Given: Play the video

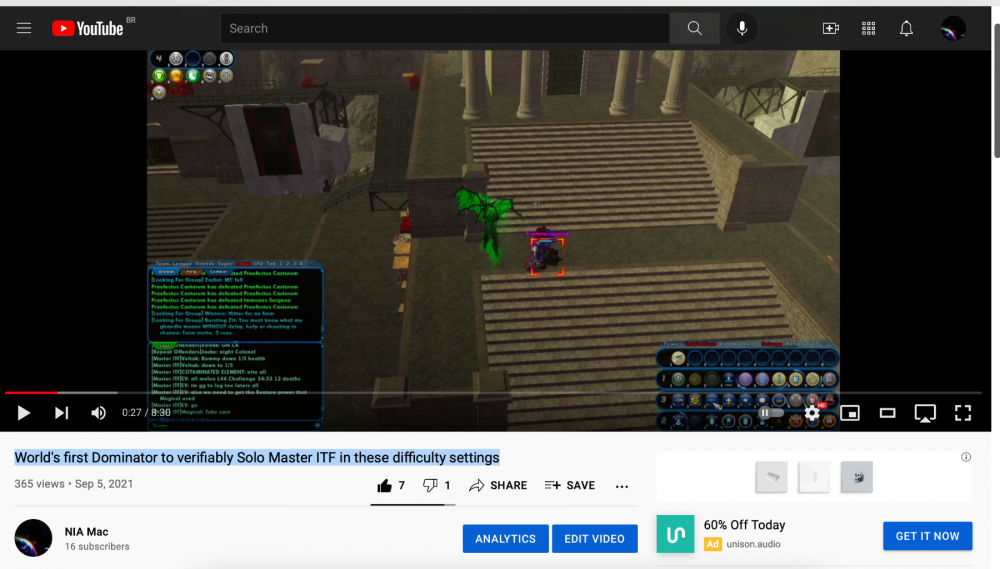Looking at the screenshot, I should (24, 413).
